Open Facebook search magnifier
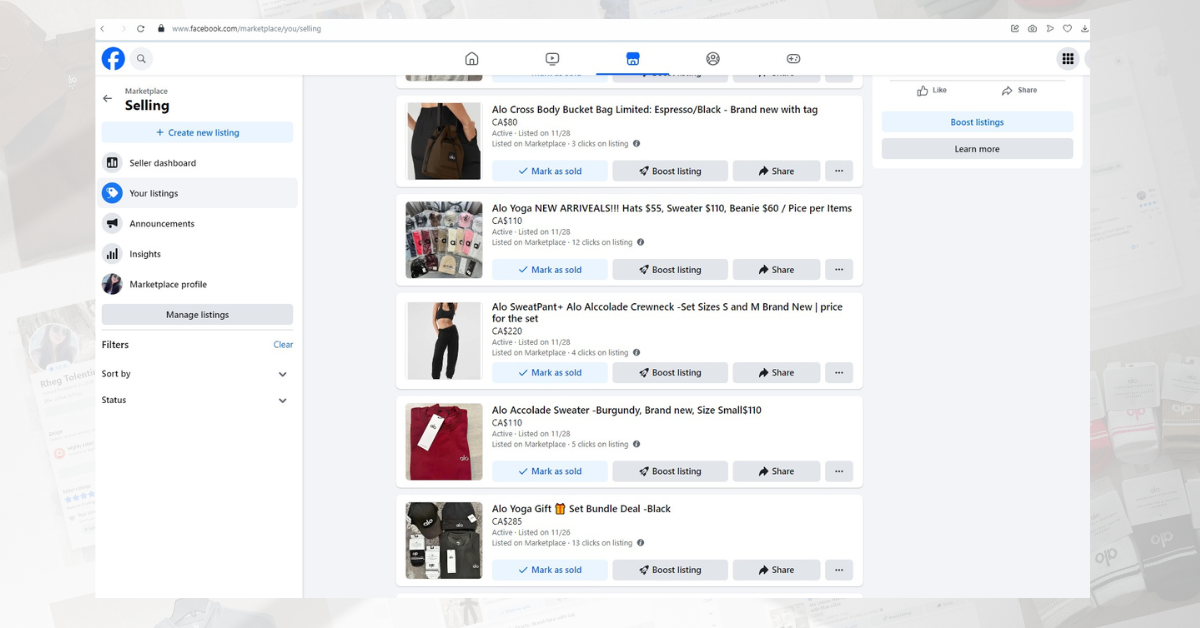 [x=141, y=59]
